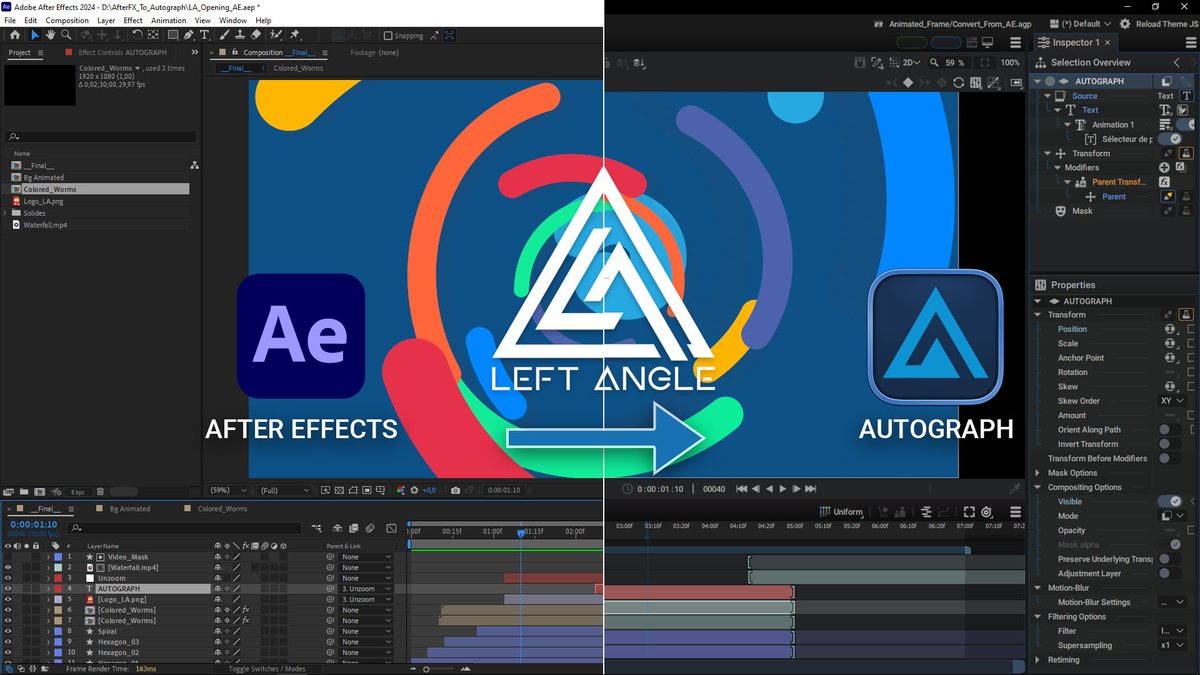Click the After Effects Home icon
The image size is (1200, 675).
coord(15,35)
